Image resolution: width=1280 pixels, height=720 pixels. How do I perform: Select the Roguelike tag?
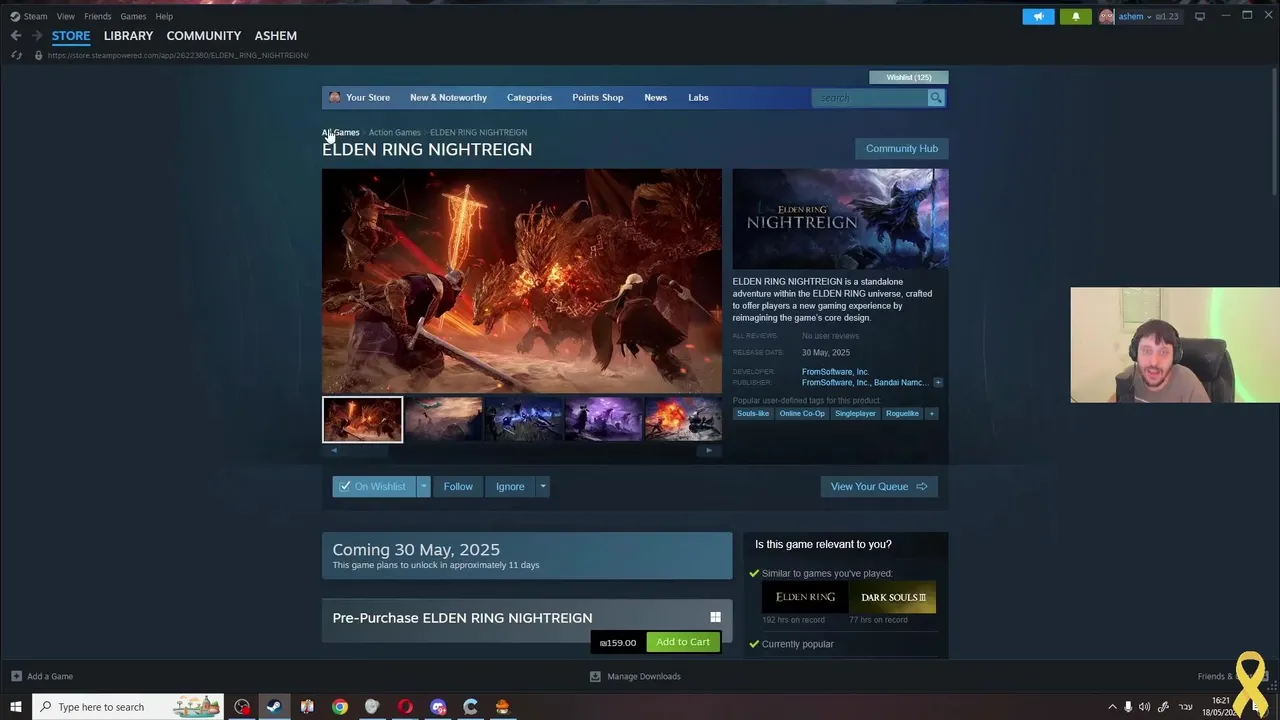click(902, 413)
